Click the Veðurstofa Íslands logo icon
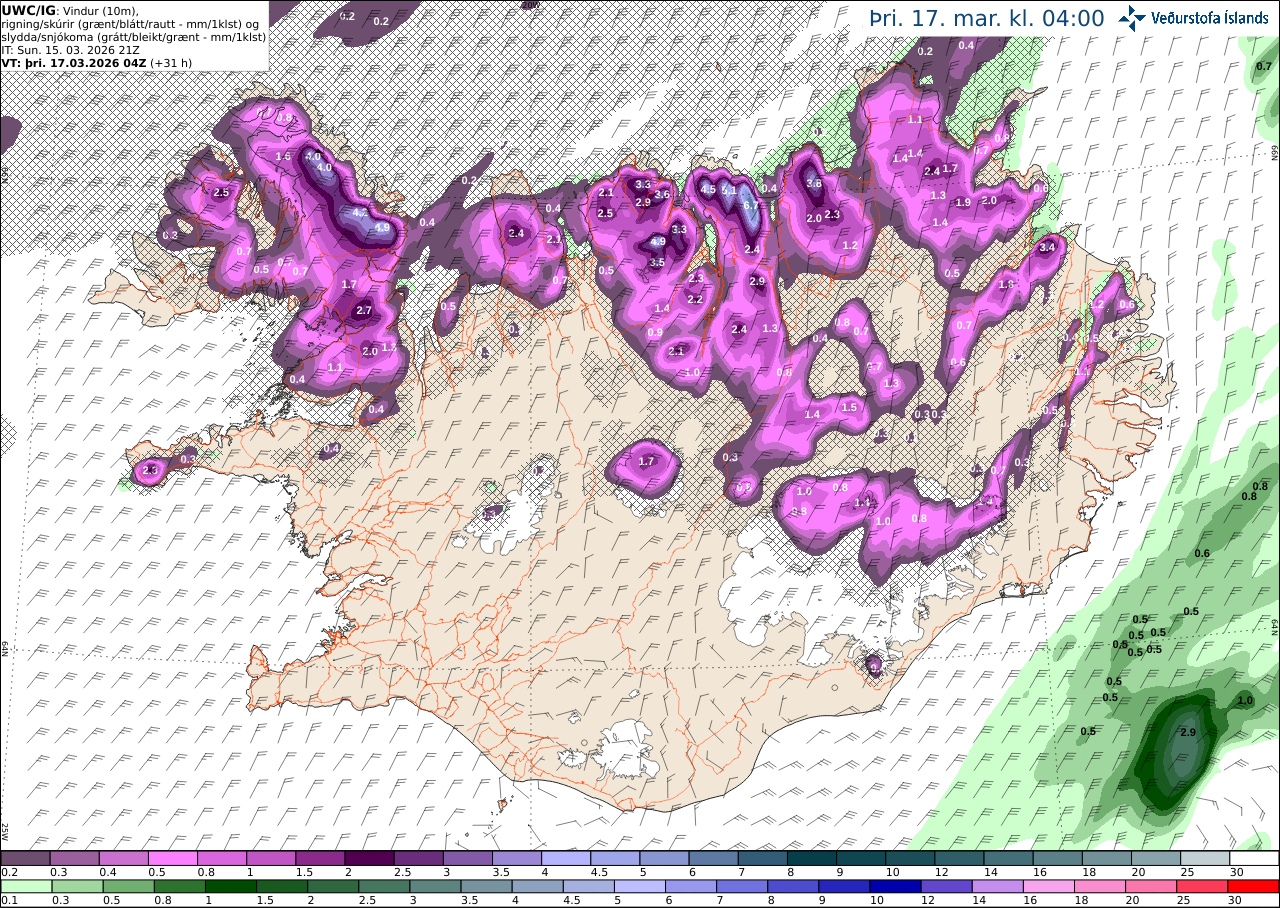Screen dimensions: 1280x908 coord(1133,18)
